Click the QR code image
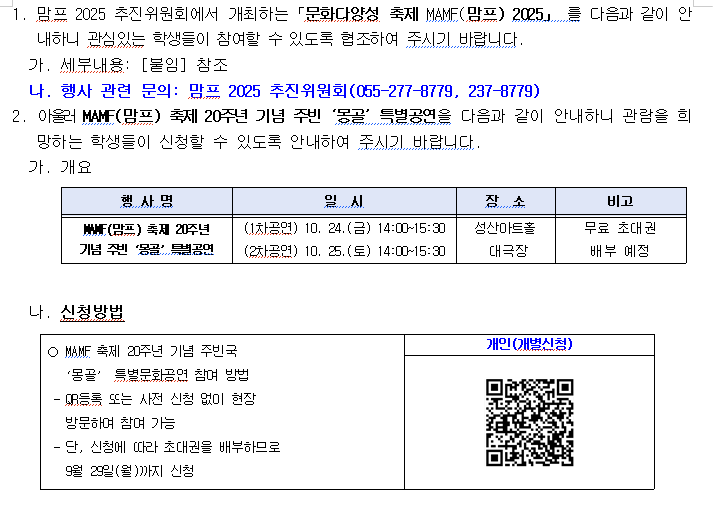 529,423
